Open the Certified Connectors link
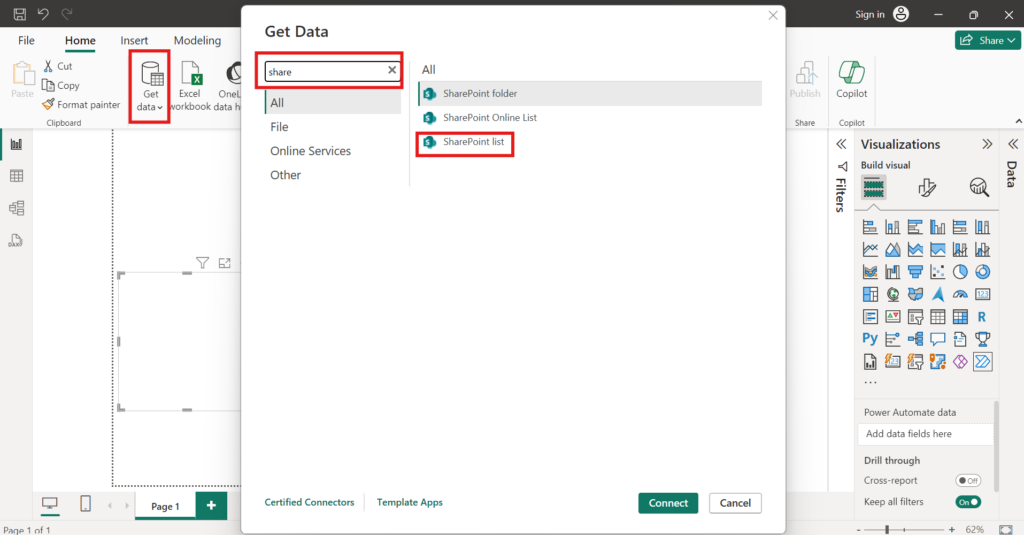 pos(309,502)
